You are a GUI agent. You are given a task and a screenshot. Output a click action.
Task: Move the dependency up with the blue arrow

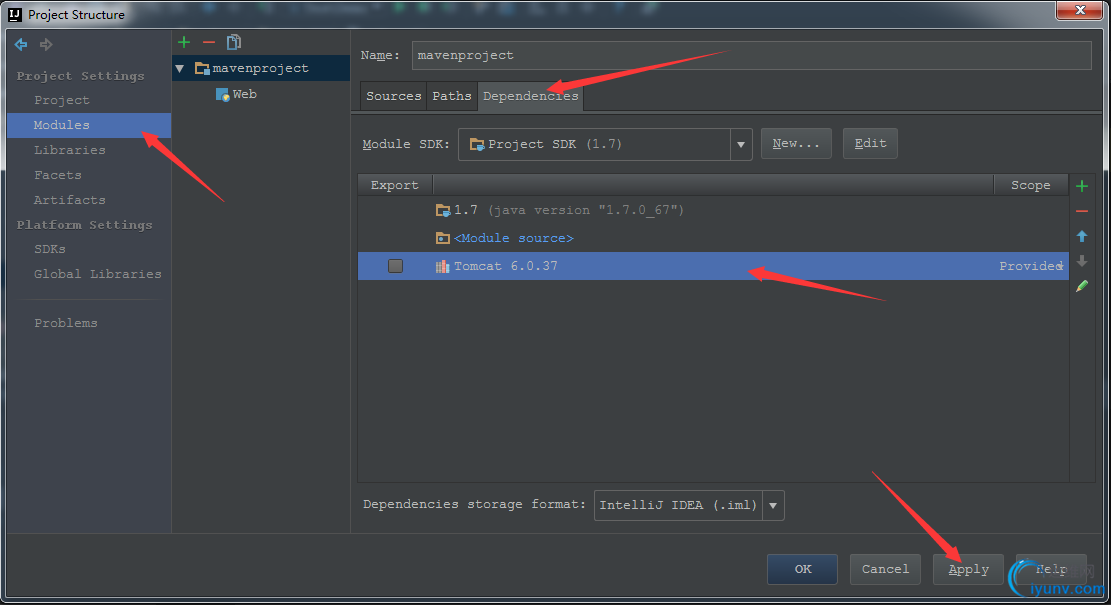click(1082, 236)
